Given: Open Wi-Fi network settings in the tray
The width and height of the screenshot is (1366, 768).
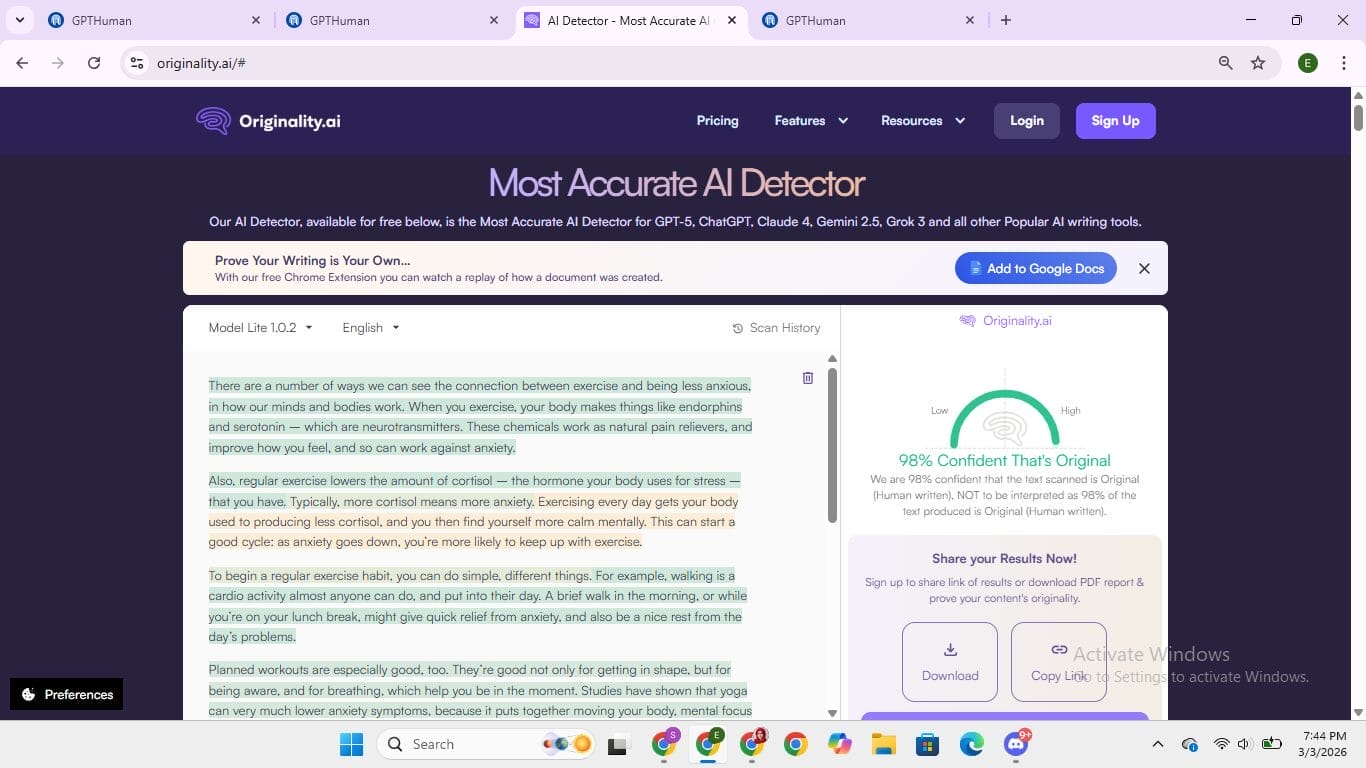Looking at the screenshot, I should click(x=1221, y=744).
